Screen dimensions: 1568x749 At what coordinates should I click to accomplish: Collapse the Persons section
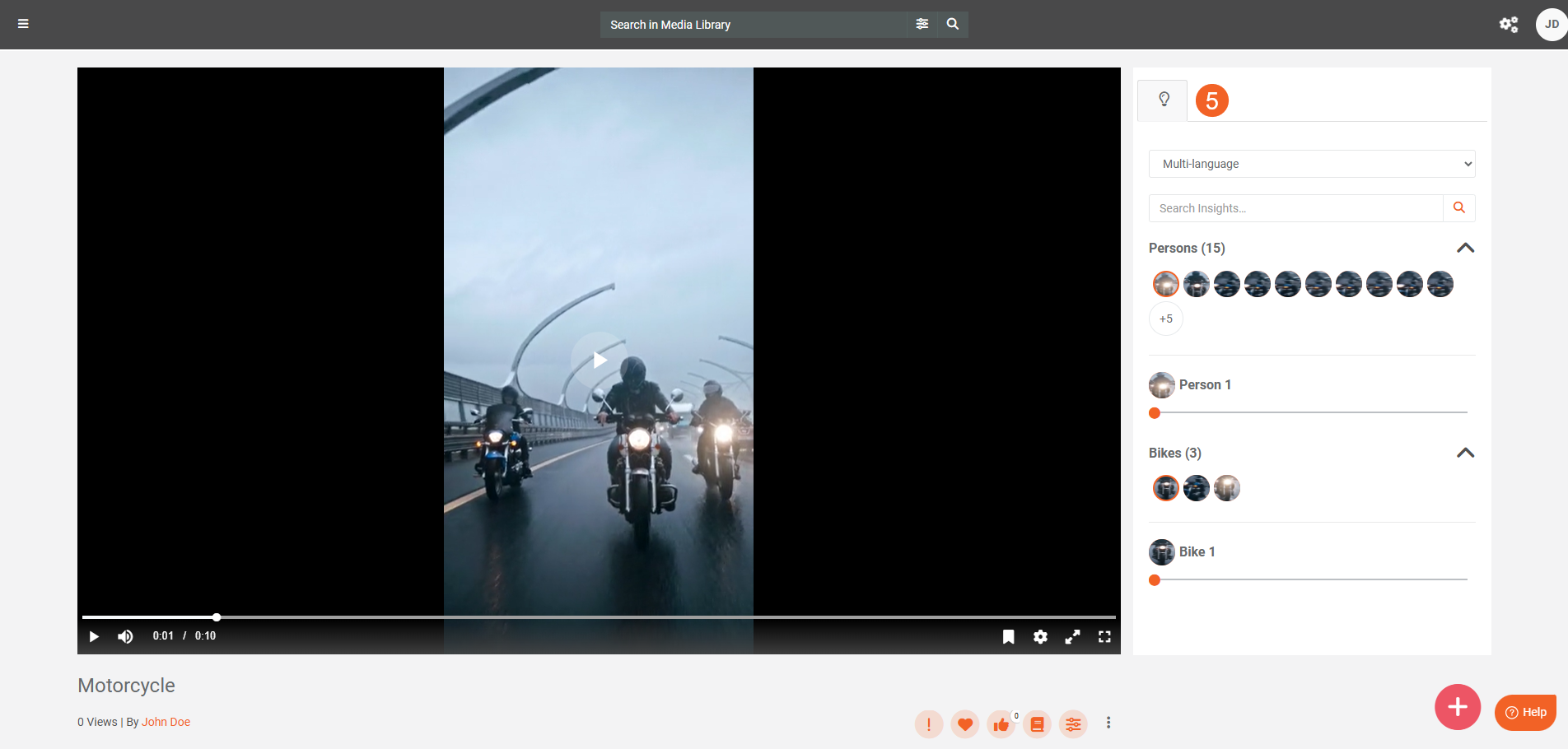(x=1465, y=248)
